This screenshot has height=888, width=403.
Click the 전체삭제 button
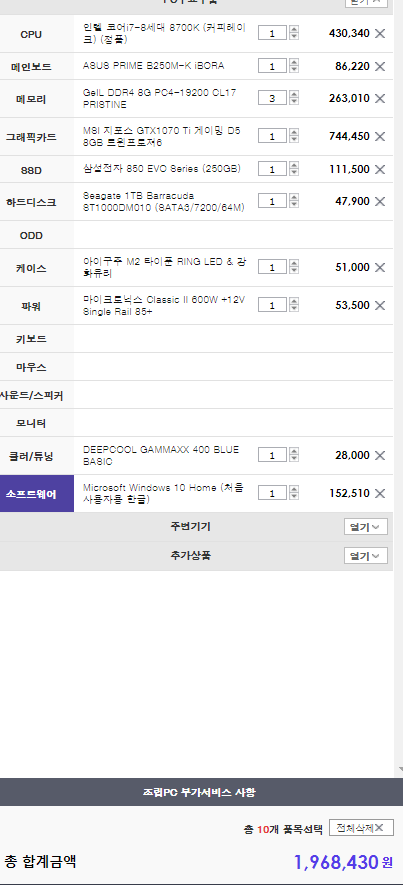point(361,828)
